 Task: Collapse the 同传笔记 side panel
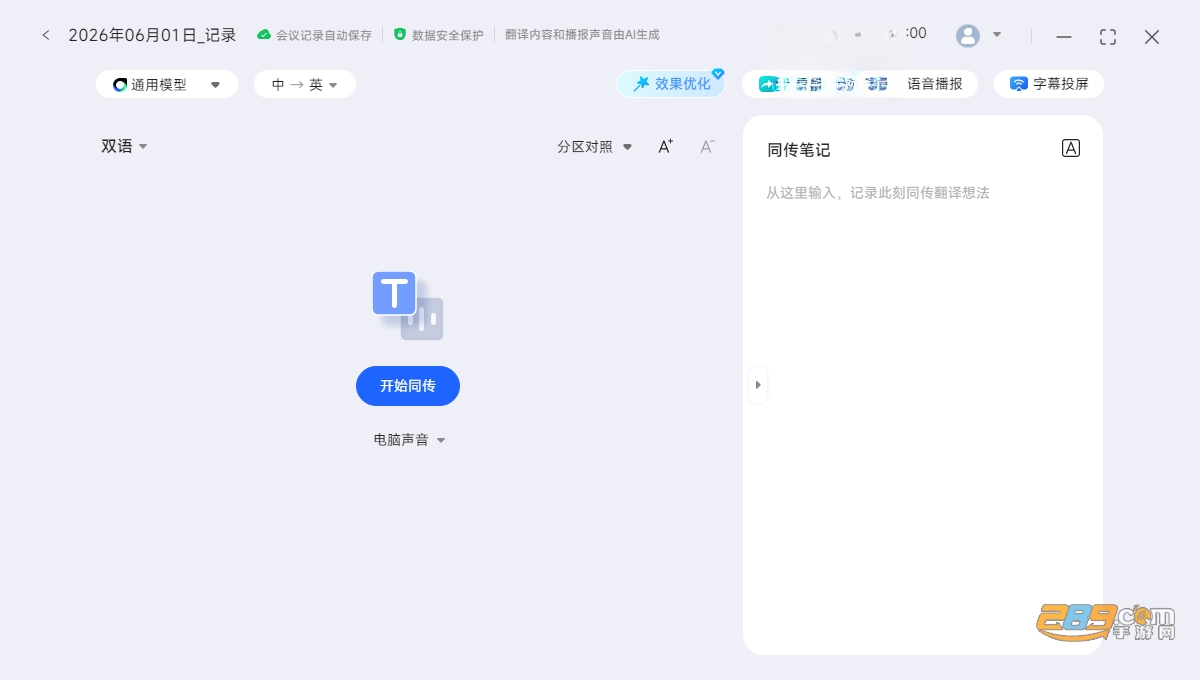[758, 385]
